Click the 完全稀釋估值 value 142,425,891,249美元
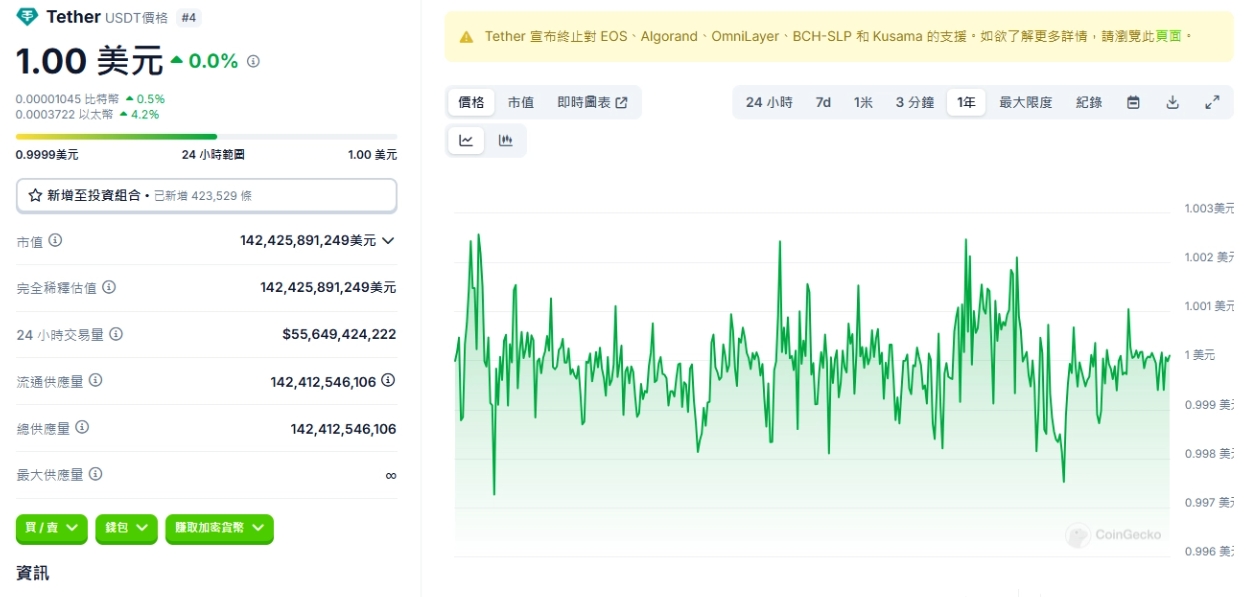 (x=328, y=287)
